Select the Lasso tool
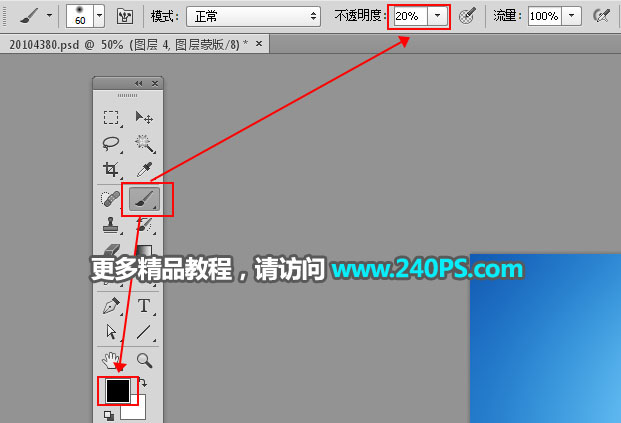This screenshot has height=423, width=621. tap(111, 144)
